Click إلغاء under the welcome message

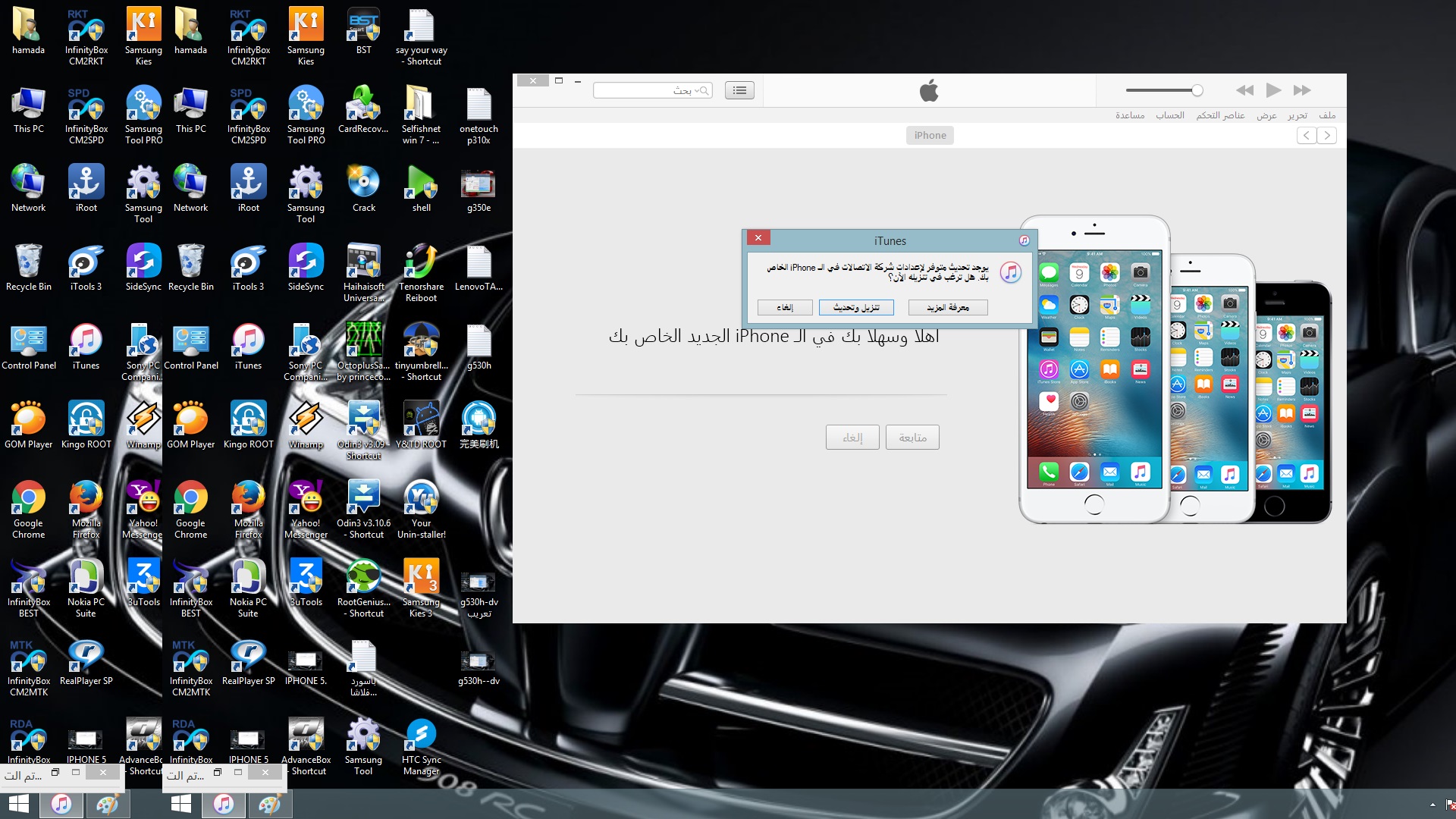[852, 438]
